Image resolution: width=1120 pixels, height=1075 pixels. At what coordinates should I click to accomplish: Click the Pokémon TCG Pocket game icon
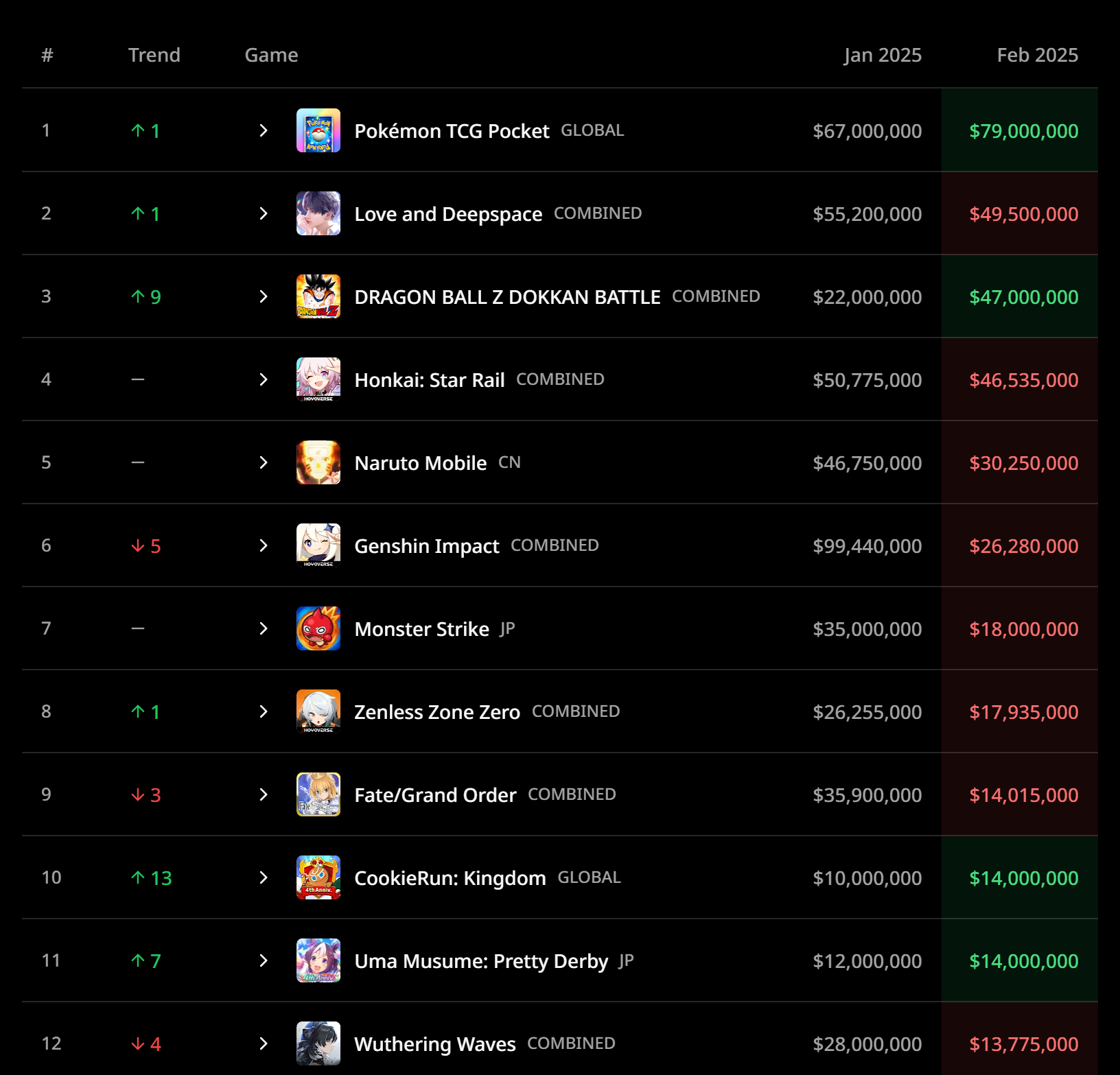(318, 130)
